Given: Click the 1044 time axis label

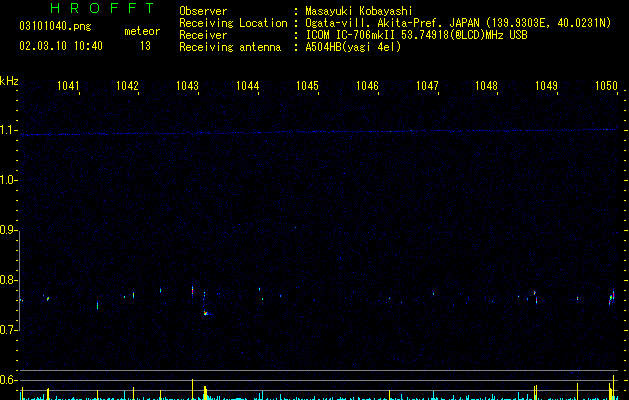Looking at the screenshot, I should (248, 86).
